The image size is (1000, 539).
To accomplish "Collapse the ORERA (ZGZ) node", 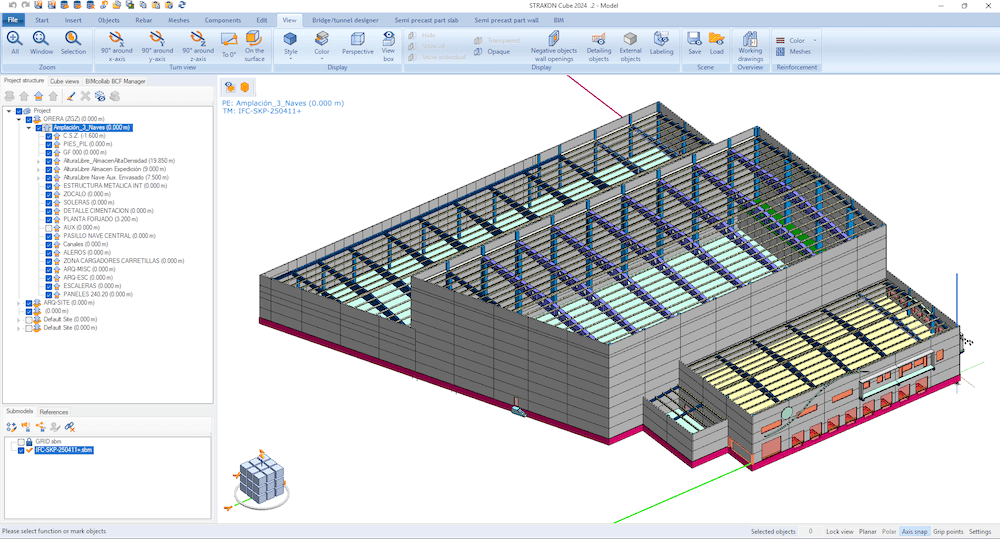I will coord(18,119).
